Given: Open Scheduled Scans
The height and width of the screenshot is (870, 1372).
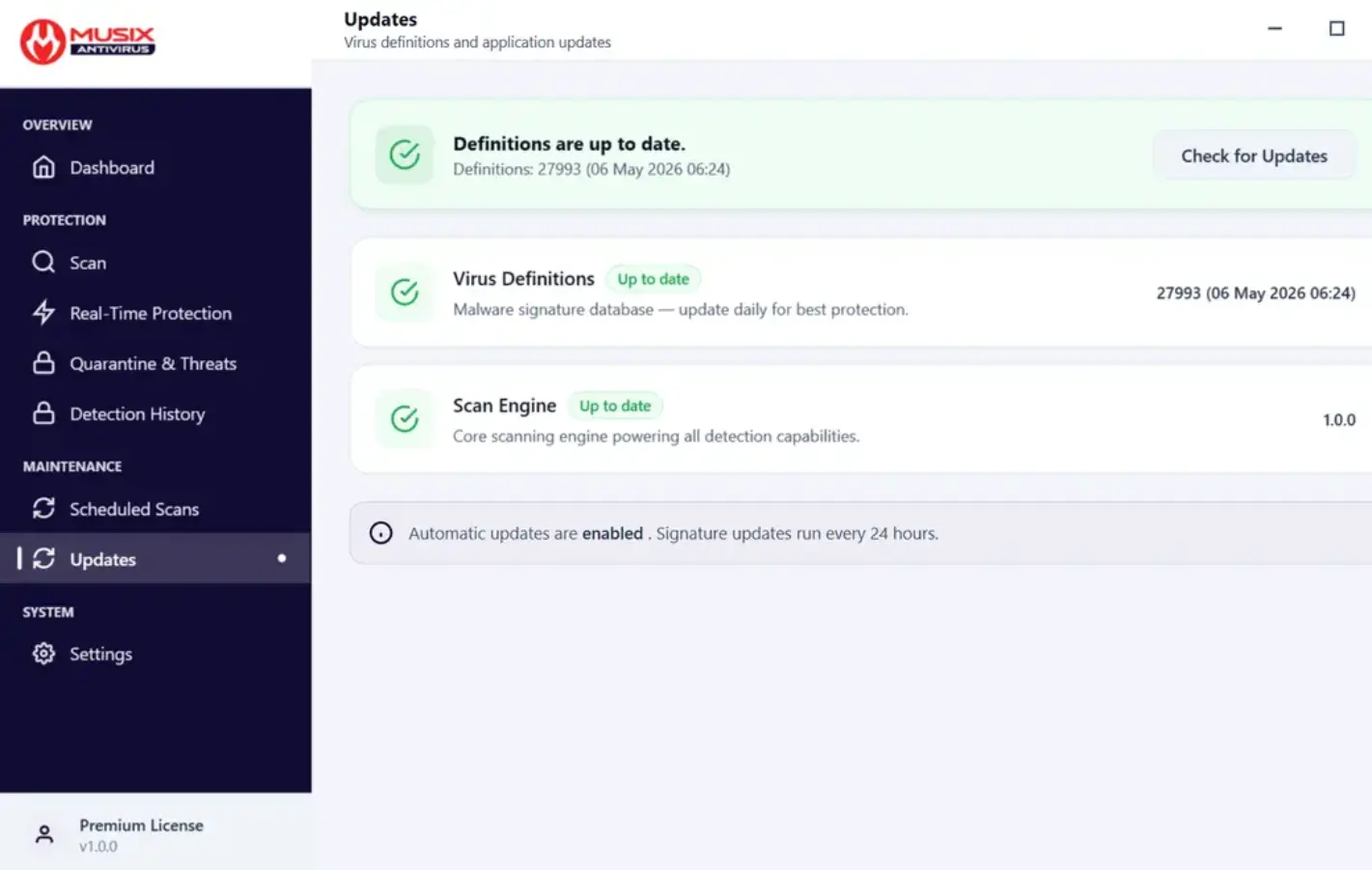Looking at the screenshot, I should [155, 509].
